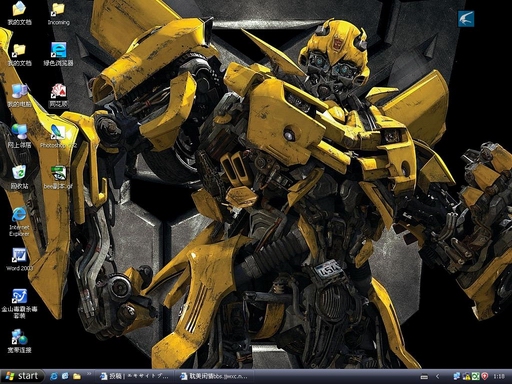Select the bee GIF file icon
This screenshot has width=512, height=384.
[58, 177]
